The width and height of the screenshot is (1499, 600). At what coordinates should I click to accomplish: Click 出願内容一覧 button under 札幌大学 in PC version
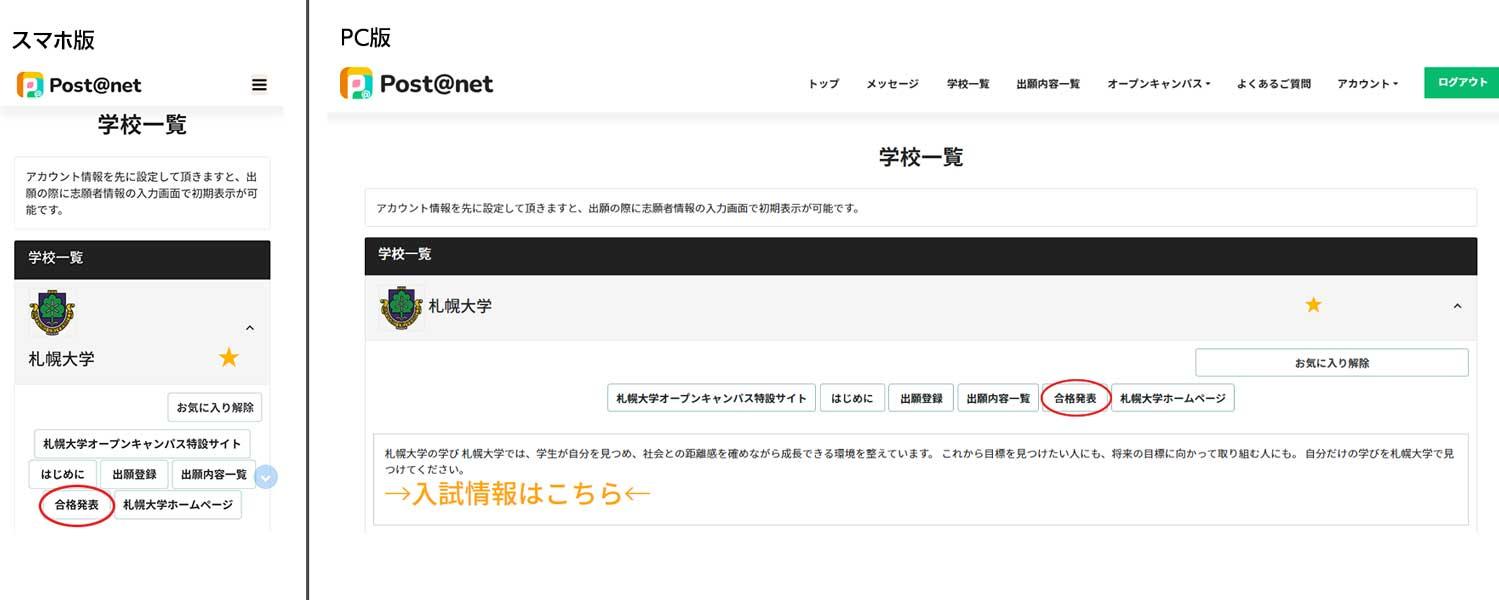997,398
